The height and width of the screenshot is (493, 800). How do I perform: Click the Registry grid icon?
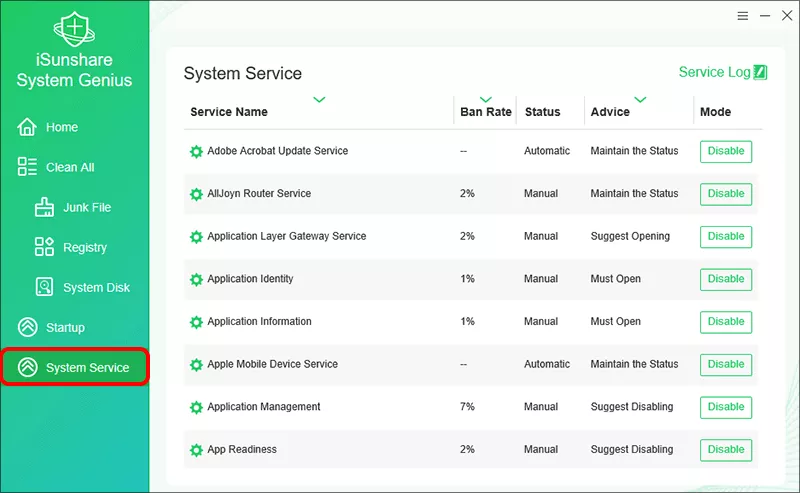[44, 246]
